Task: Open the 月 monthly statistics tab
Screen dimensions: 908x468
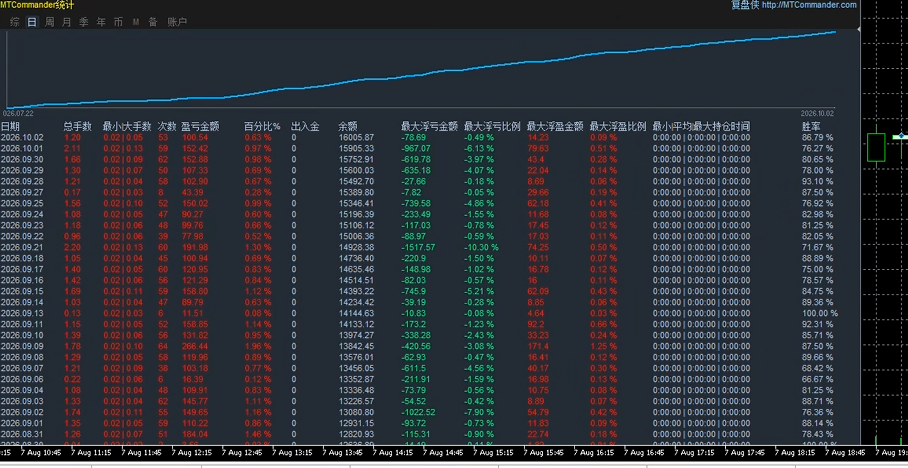Action: tap(67, 22)
